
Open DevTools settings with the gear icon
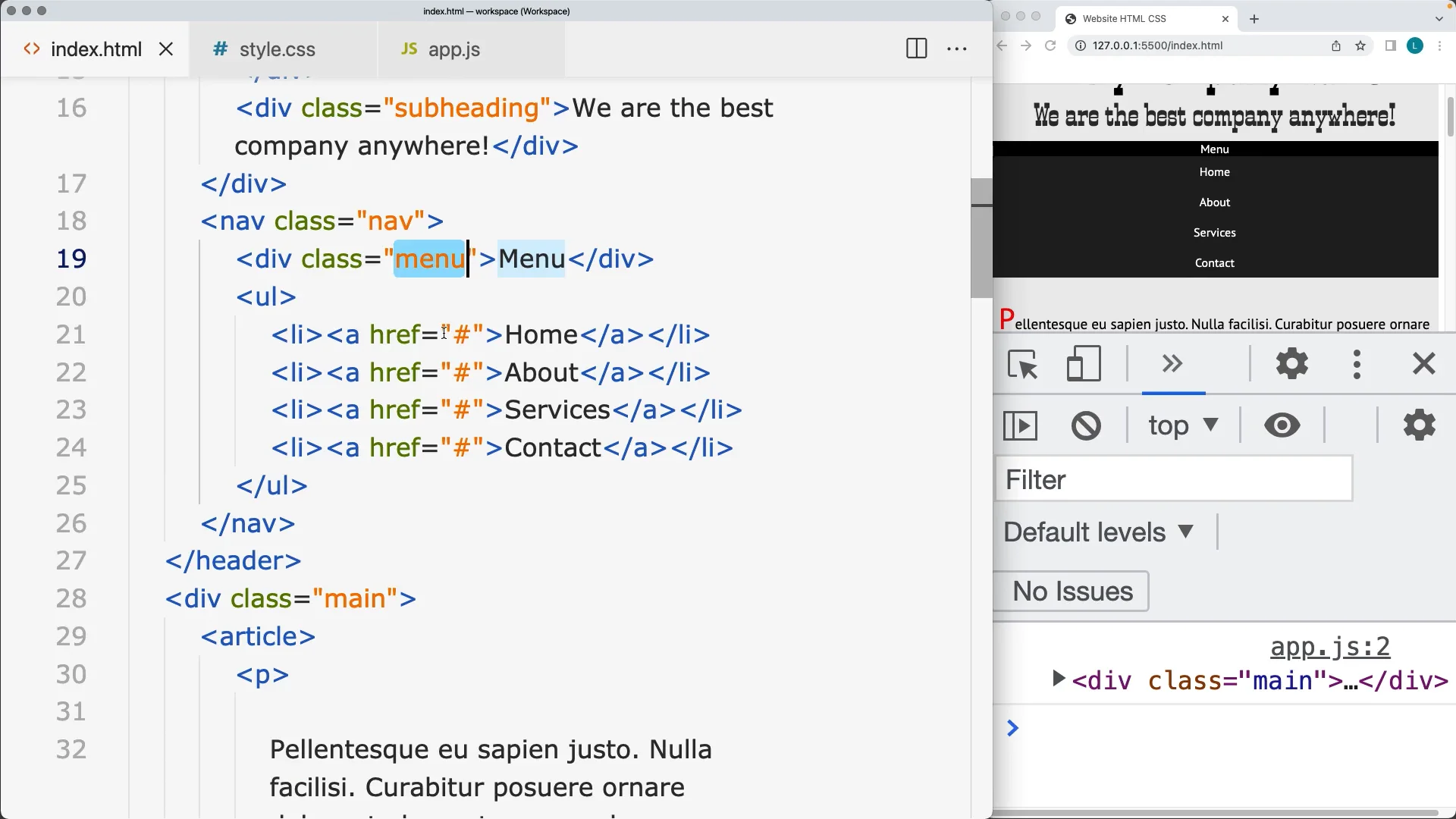[x=1291, y=364]
